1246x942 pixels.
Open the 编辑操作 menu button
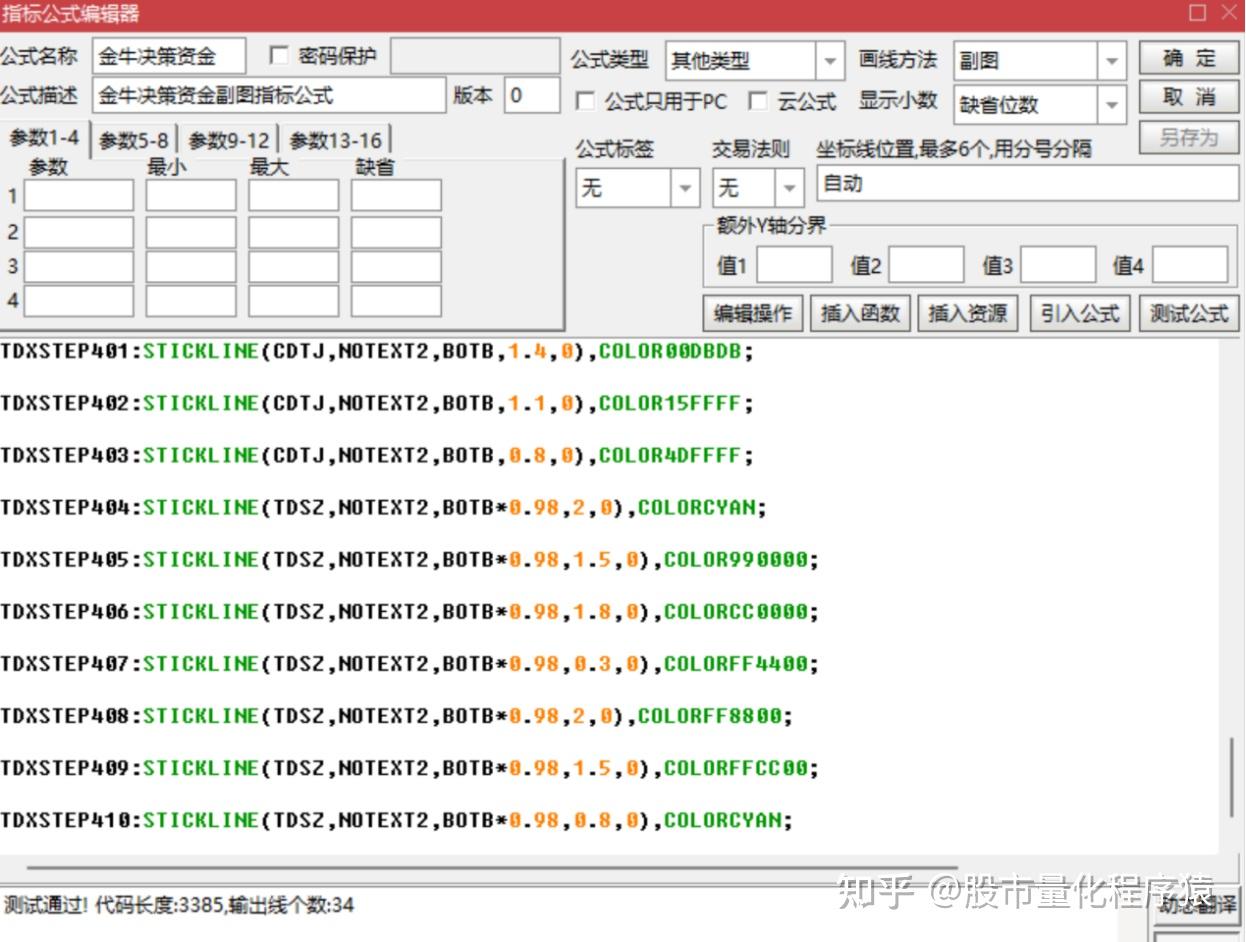[x=752, y=313]
